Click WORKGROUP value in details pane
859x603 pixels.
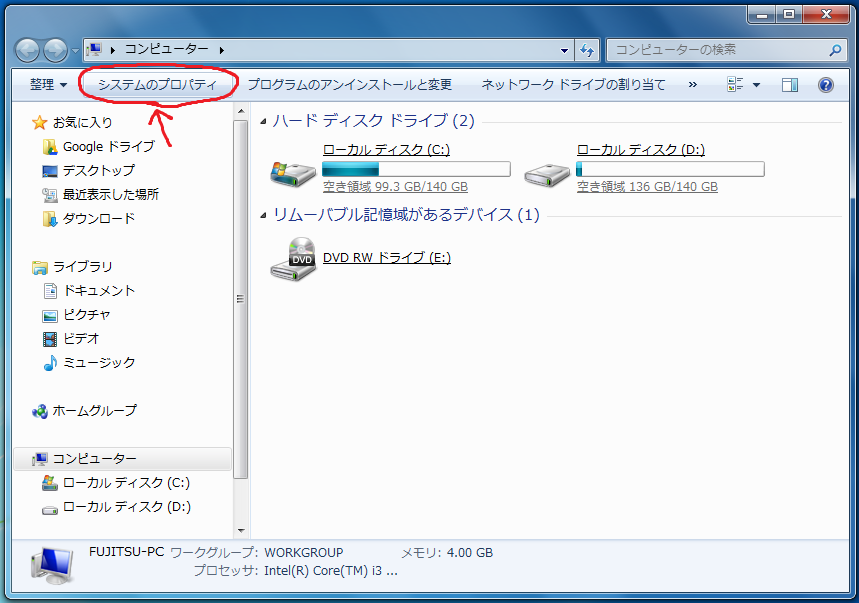304,553
